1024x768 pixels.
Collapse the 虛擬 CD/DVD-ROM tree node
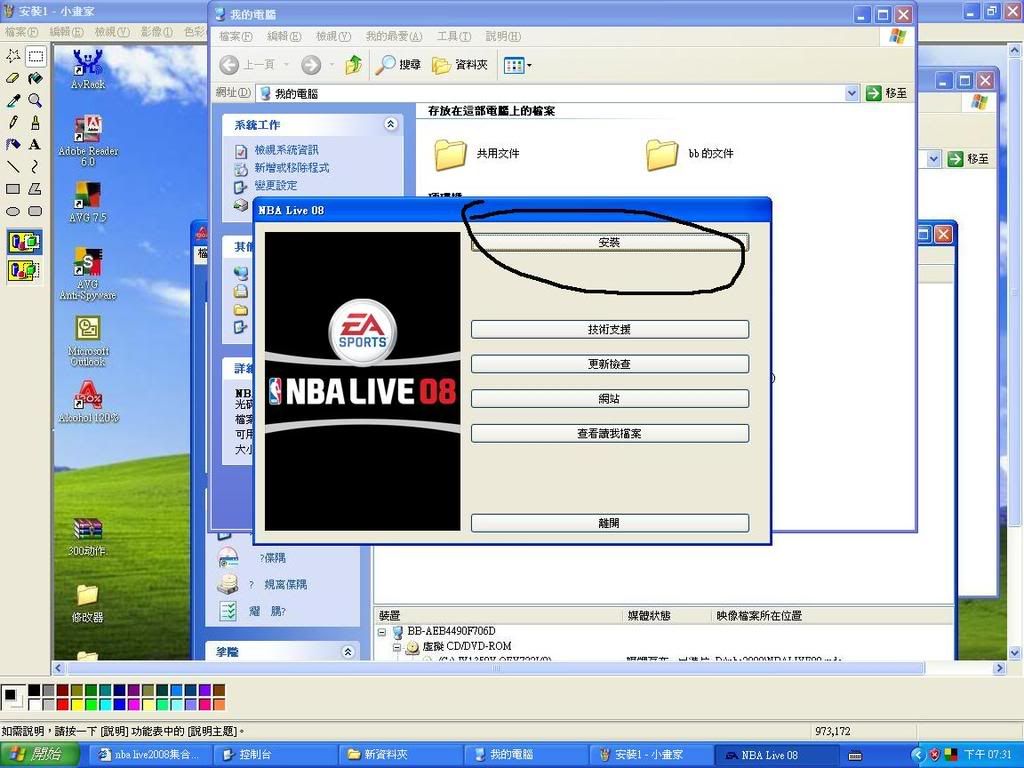[x=396, y=647]
